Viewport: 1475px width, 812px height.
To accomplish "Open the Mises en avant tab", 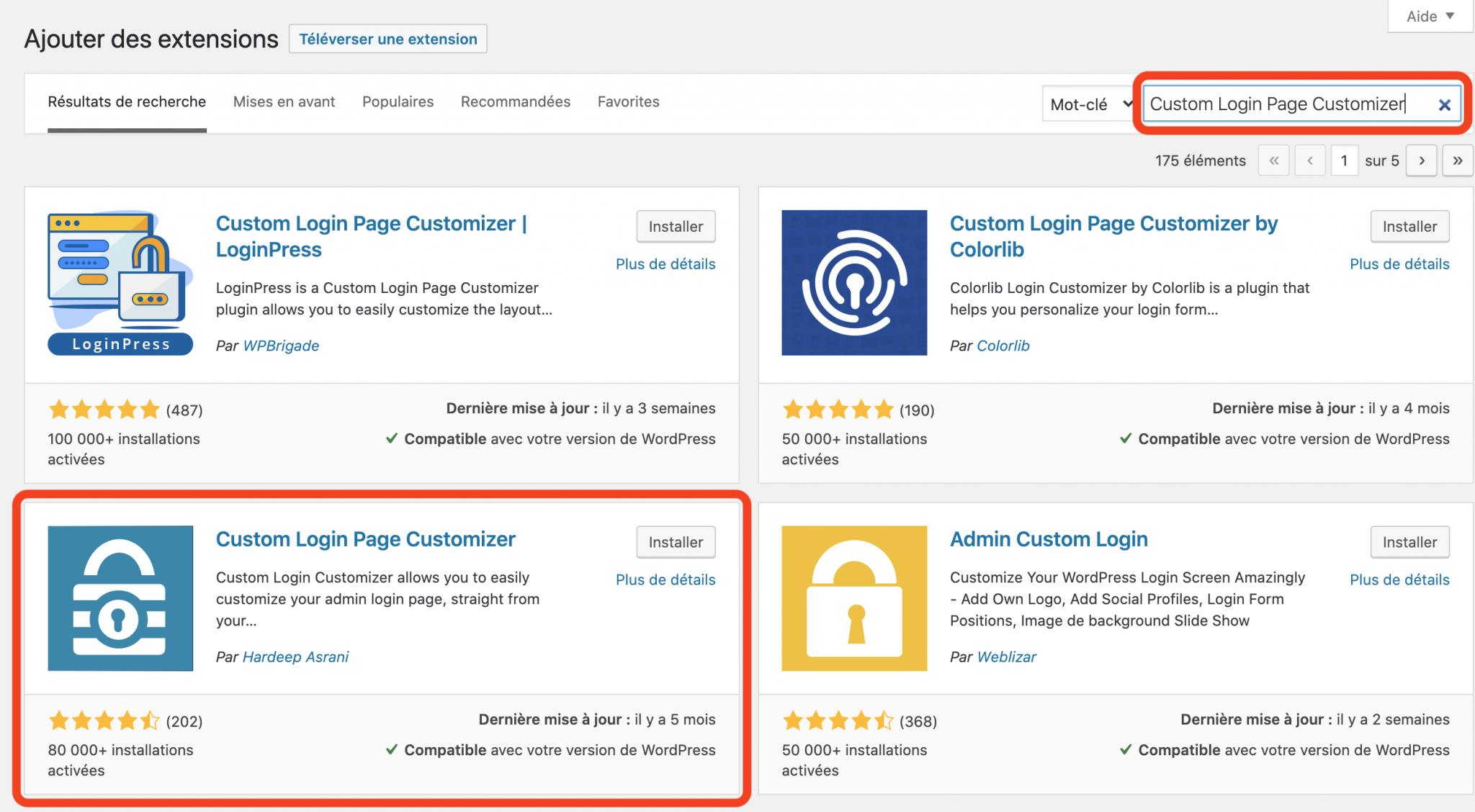I will [x=284, y=102].
